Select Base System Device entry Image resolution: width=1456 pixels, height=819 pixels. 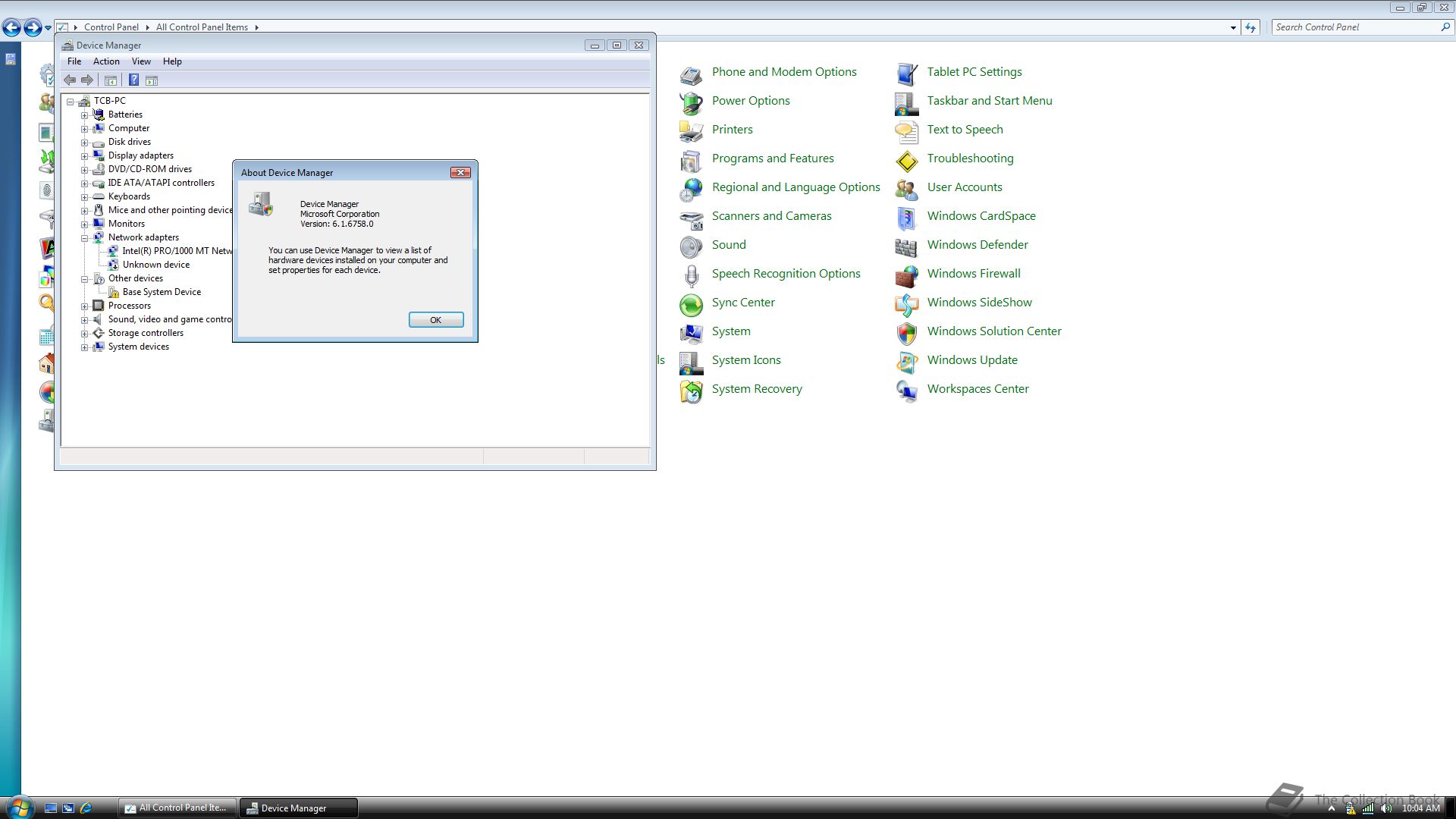162,292
